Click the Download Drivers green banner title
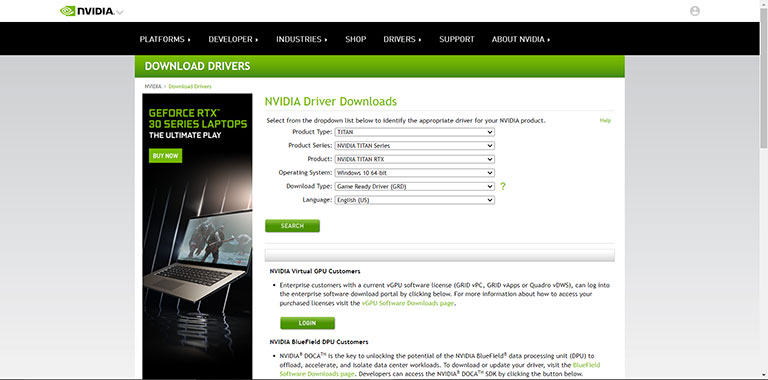Viewport: 768px width, 380px height. [197, 66]
